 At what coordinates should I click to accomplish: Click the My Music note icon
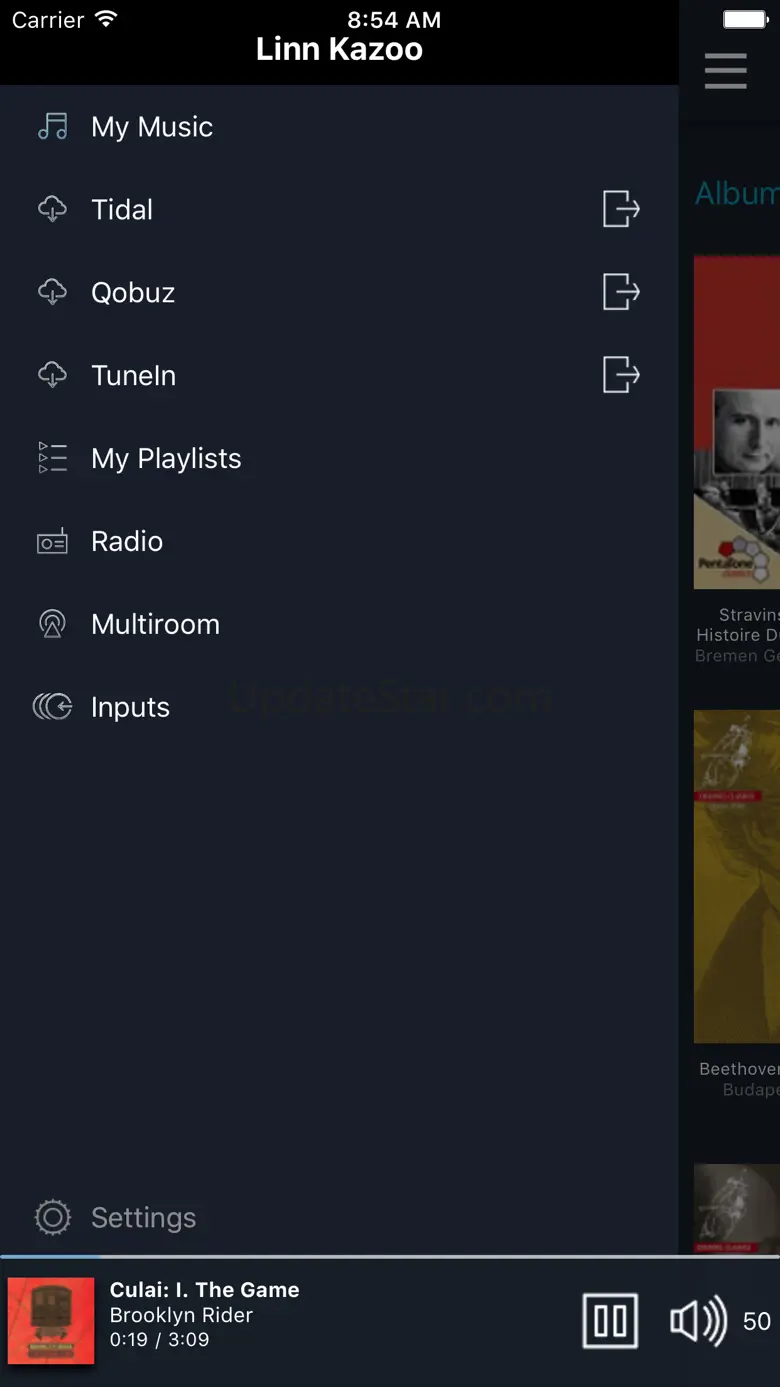(x=52, y=127)
